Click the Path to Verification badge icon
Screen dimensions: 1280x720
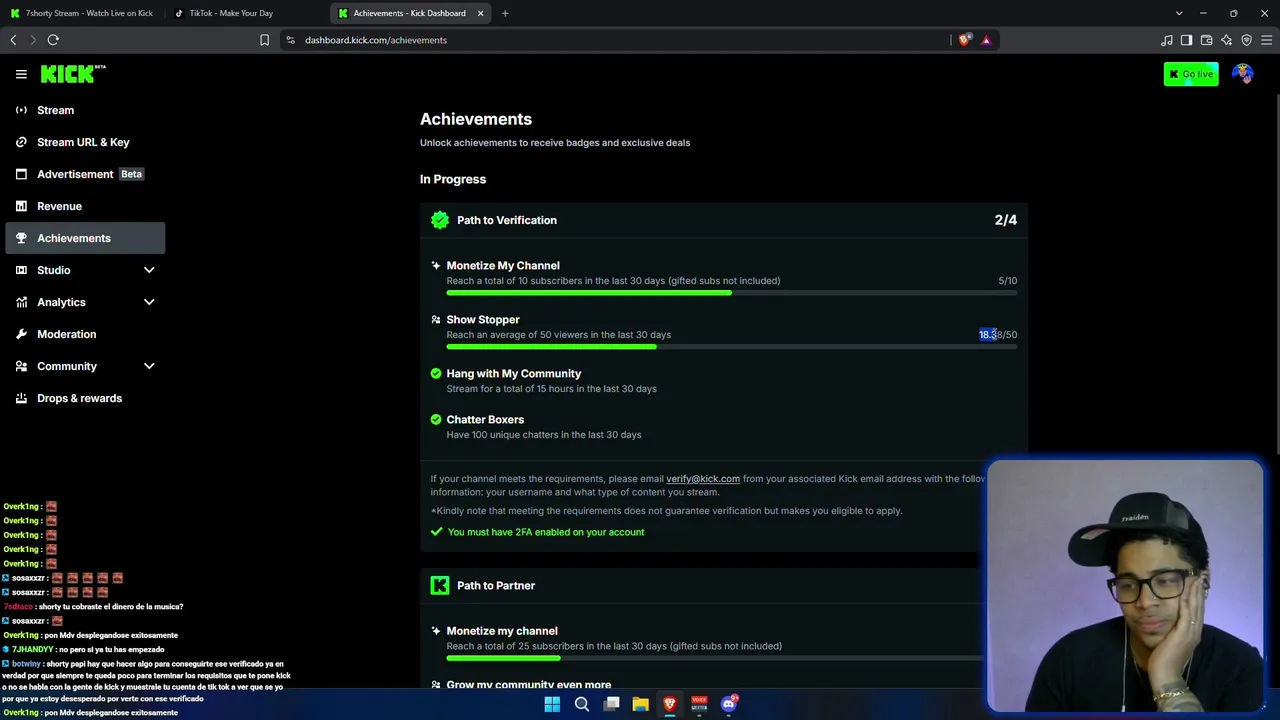(440, 220)
